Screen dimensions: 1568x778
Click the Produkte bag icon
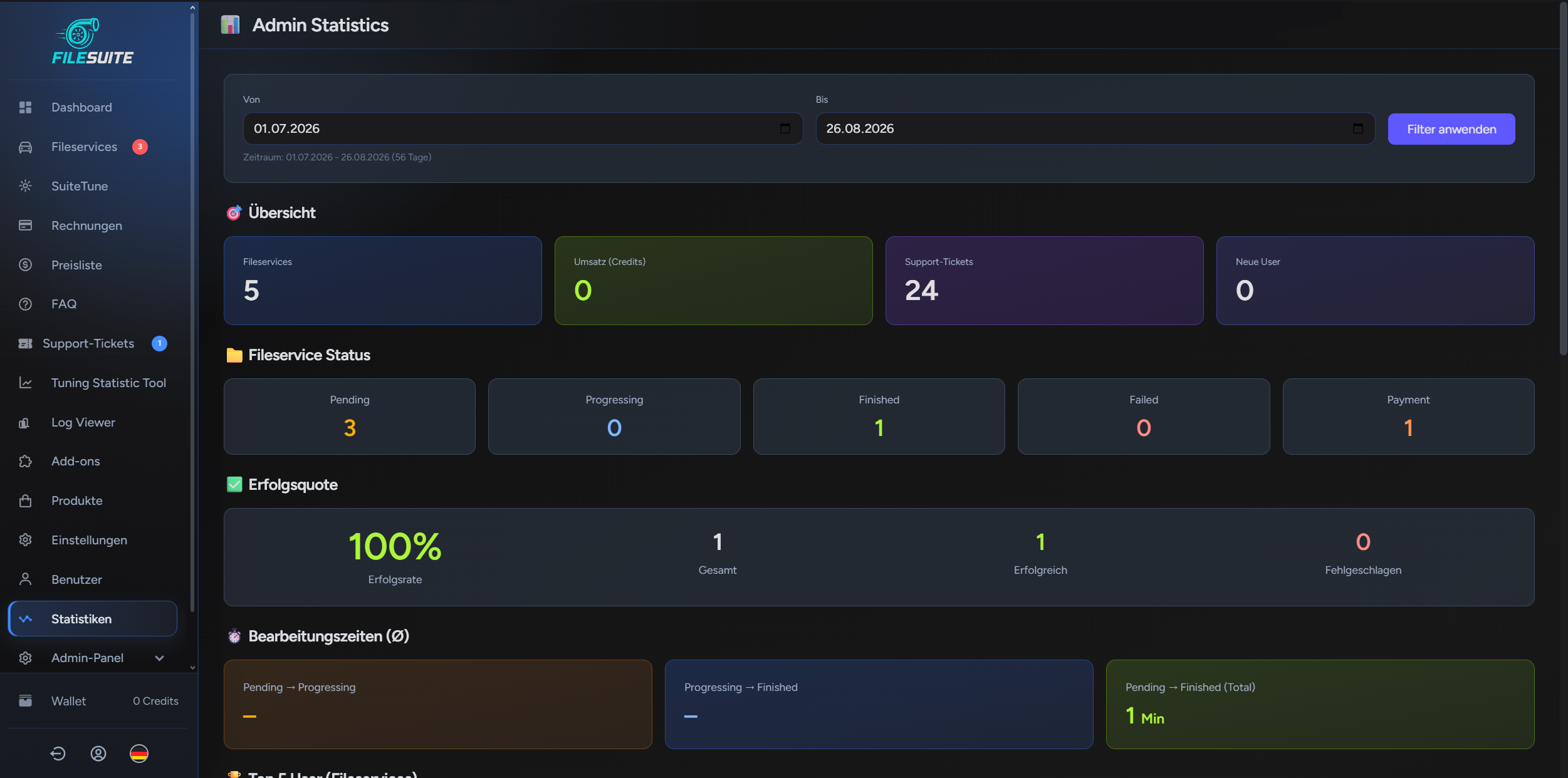tap(25, 501)
